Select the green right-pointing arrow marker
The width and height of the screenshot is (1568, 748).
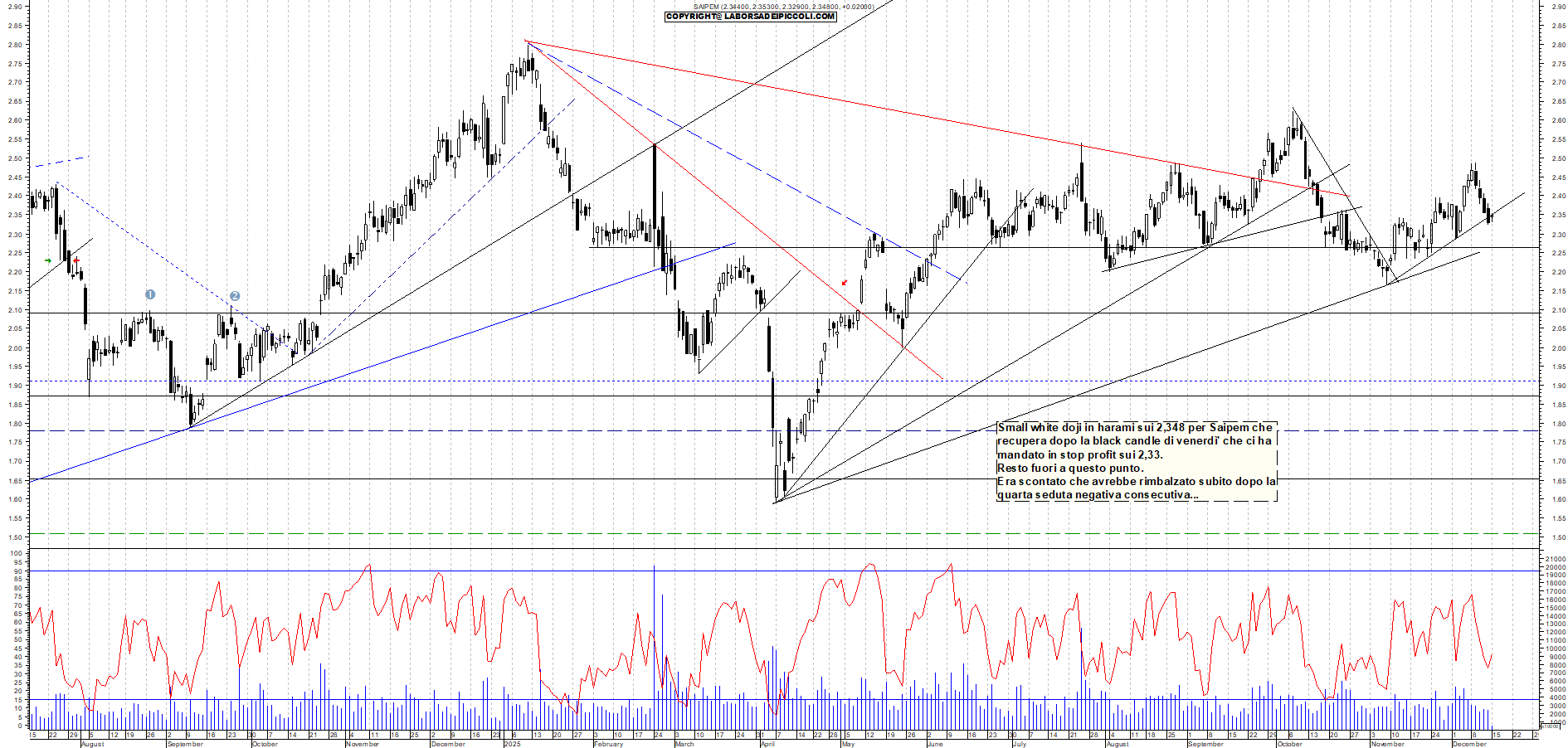point(48,261)
